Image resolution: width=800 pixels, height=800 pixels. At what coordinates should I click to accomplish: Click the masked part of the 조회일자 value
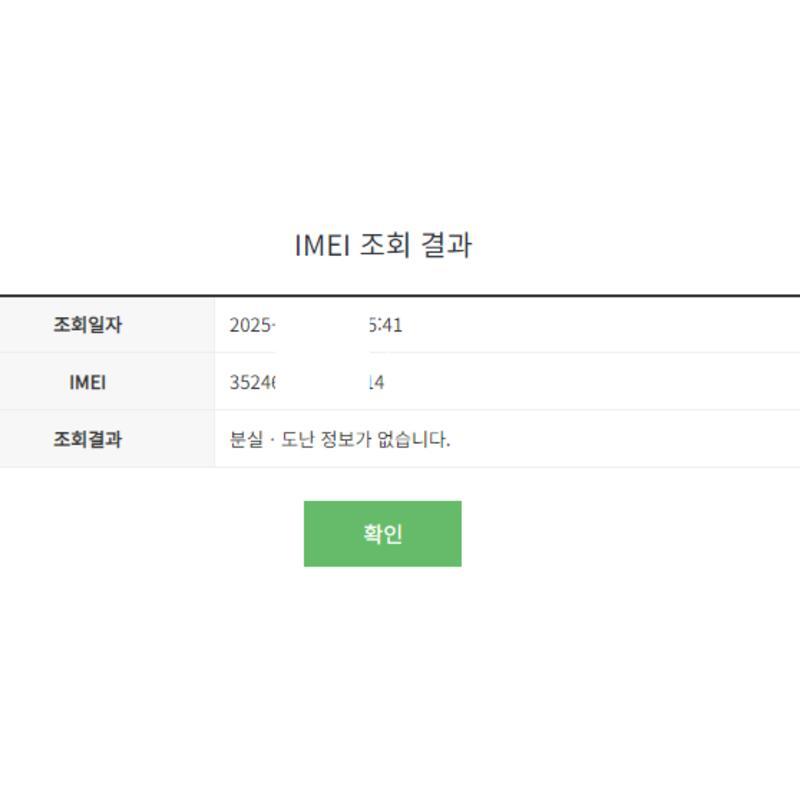pyautogui.click(x=322, y=325)
